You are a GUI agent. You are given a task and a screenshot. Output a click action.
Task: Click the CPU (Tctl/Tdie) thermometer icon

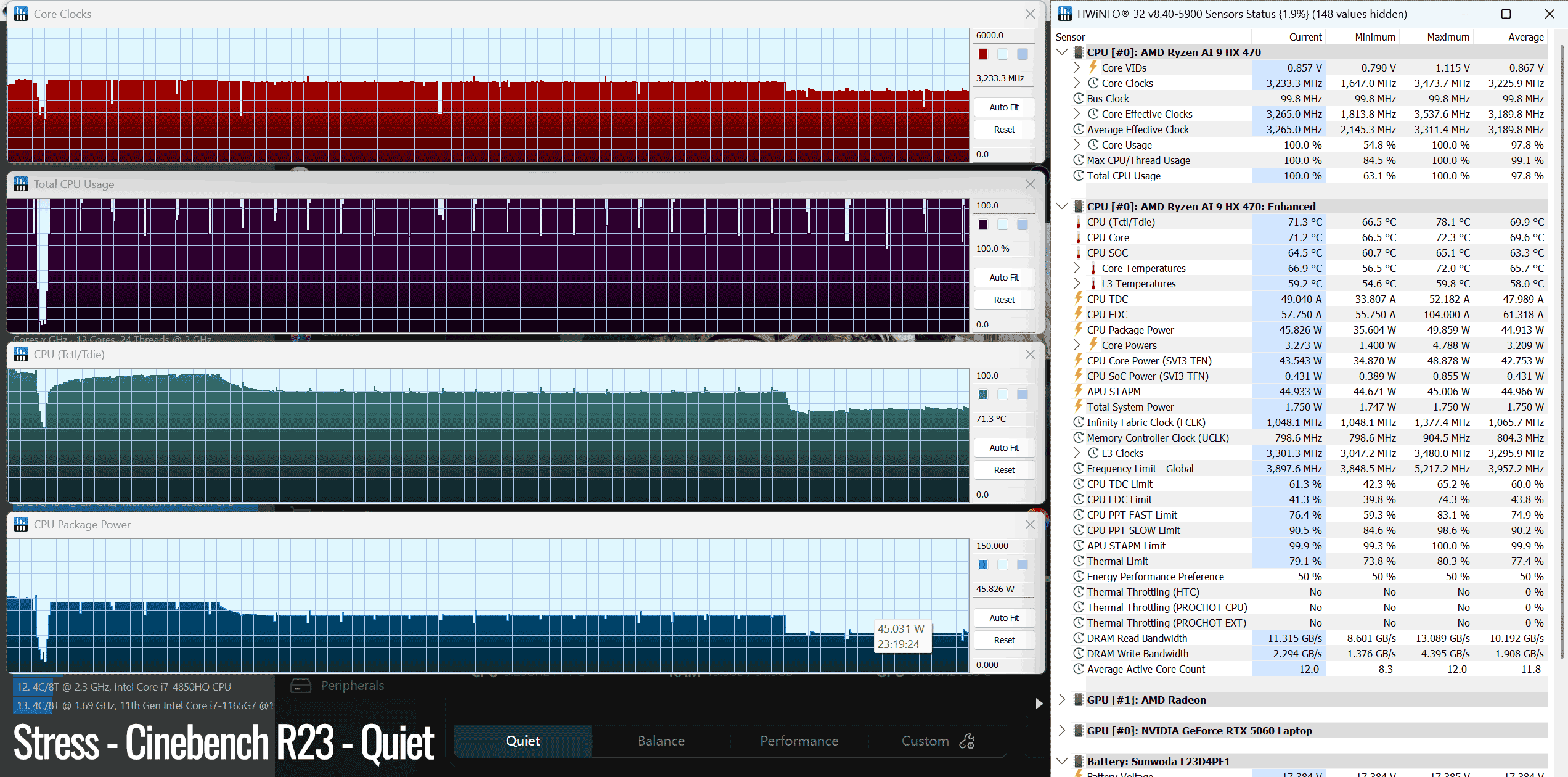pos(1079,222)
